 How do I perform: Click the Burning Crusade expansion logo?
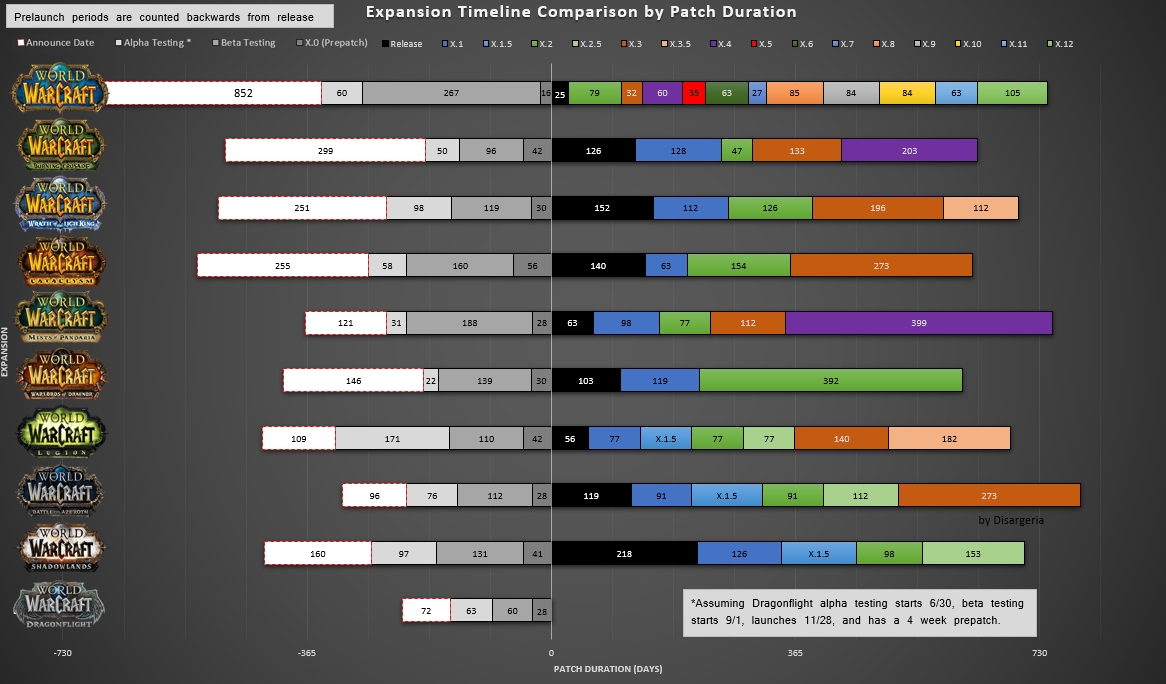[x=61, y=146]
